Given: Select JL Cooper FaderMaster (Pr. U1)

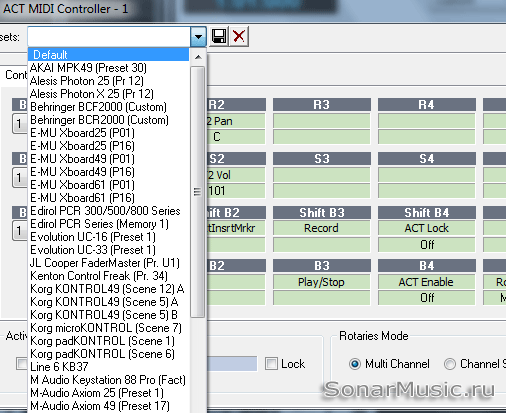Looking at the screenshot, I should (108, 263).
